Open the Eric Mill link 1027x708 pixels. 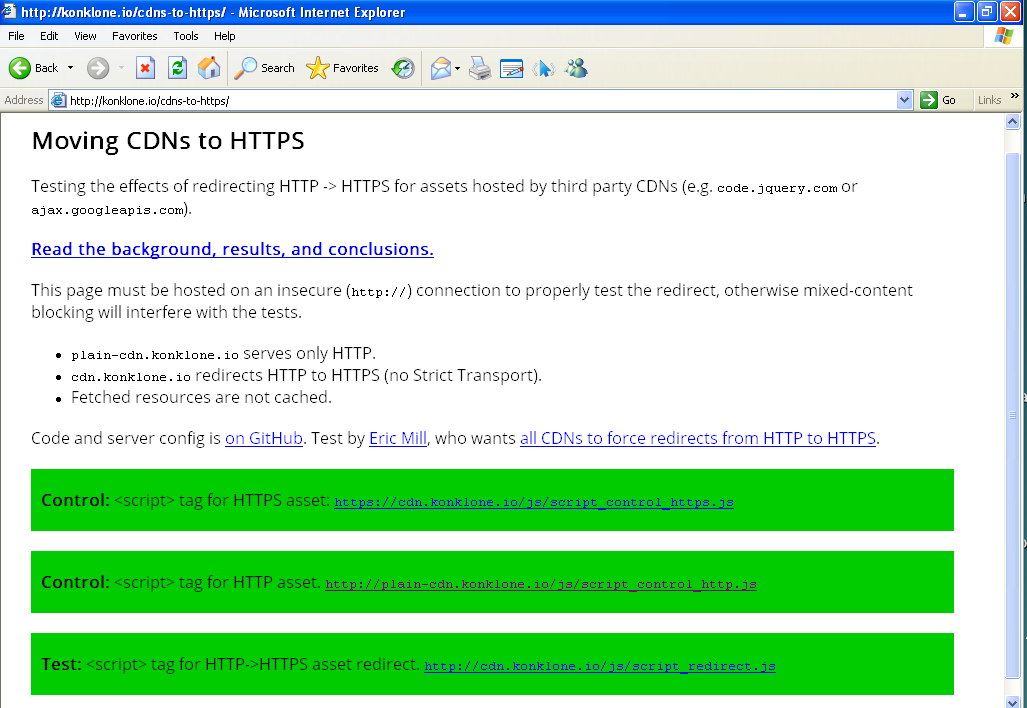[398, 438]
